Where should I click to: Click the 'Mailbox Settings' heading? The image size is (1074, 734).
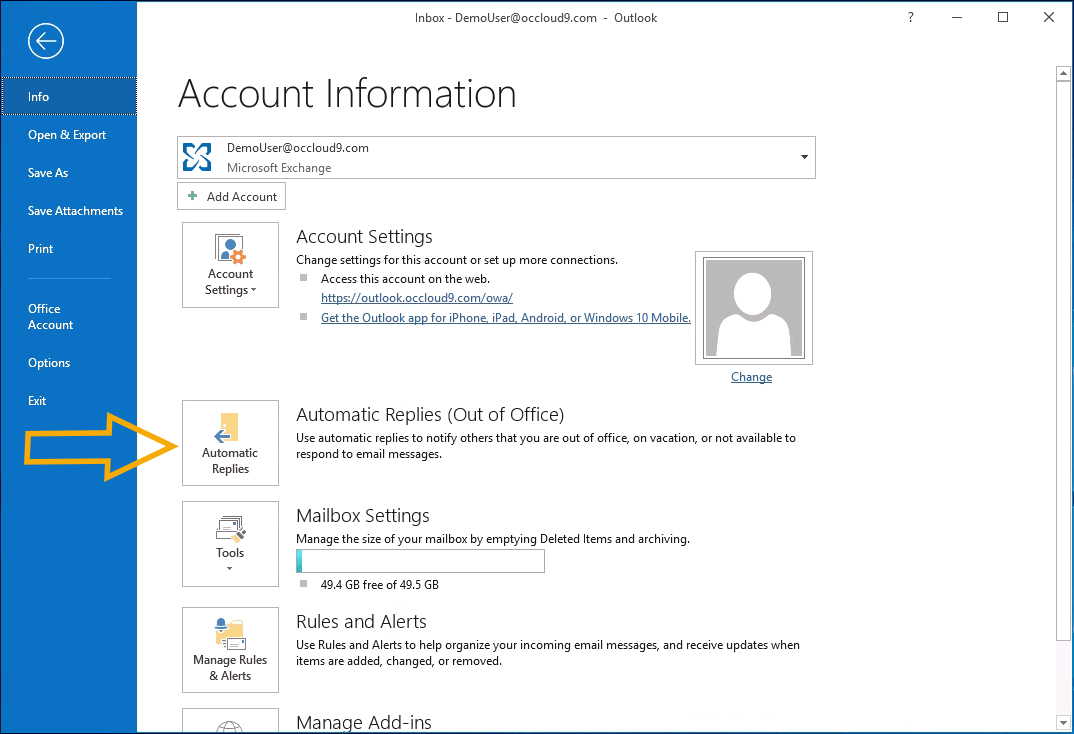pyautogui.click(x=363, y=516)
